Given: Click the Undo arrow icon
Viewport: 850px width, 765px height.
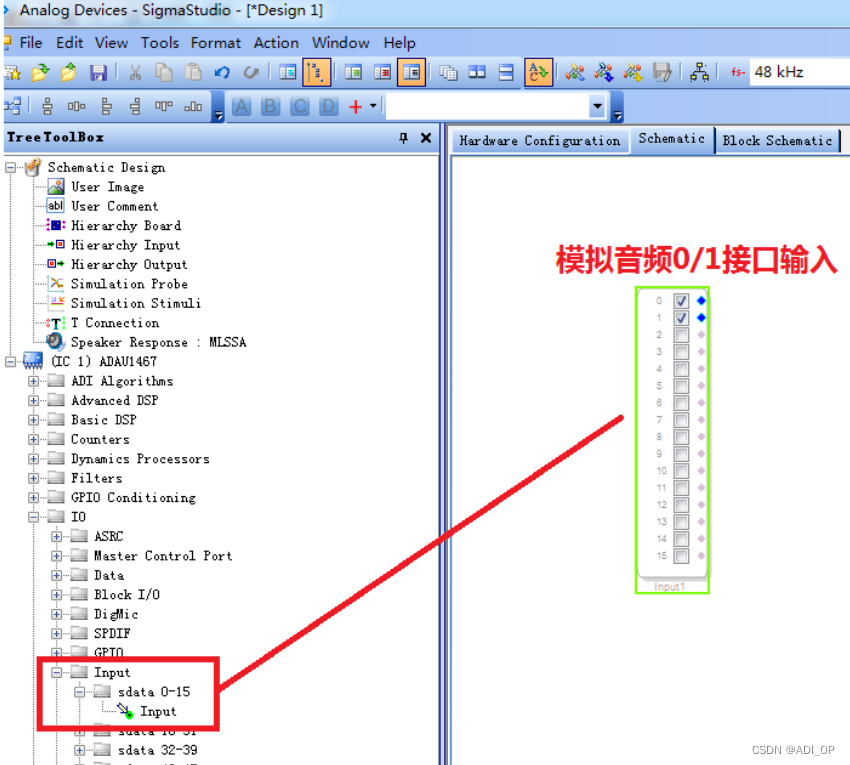Looking at the screenshot, I should point(222,72).
